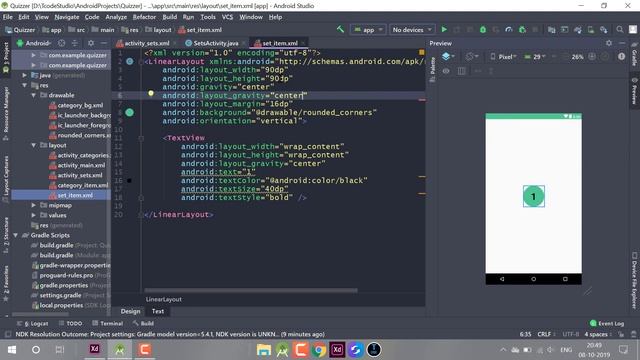The height and width of the screenshot is (360, 640).
Task: Open AVD Manager icon in toolbar
Action: click(591, 29)
